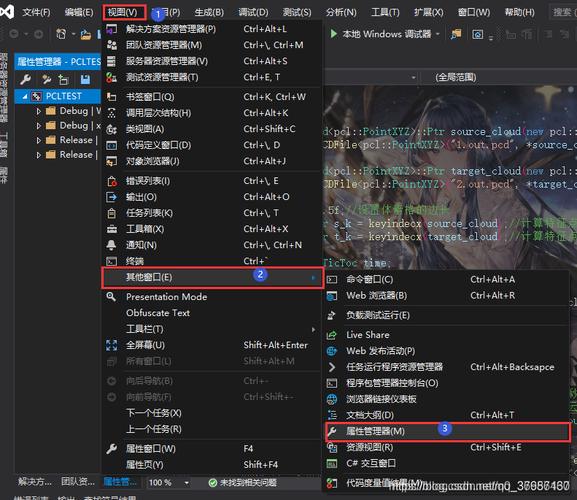
Task: Click the 任务列表 icon
Action: [111, 213]
